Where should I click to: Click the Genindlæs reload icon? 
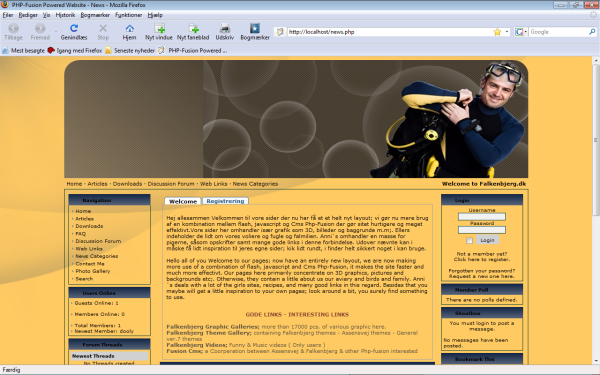(x=74, y=28)
